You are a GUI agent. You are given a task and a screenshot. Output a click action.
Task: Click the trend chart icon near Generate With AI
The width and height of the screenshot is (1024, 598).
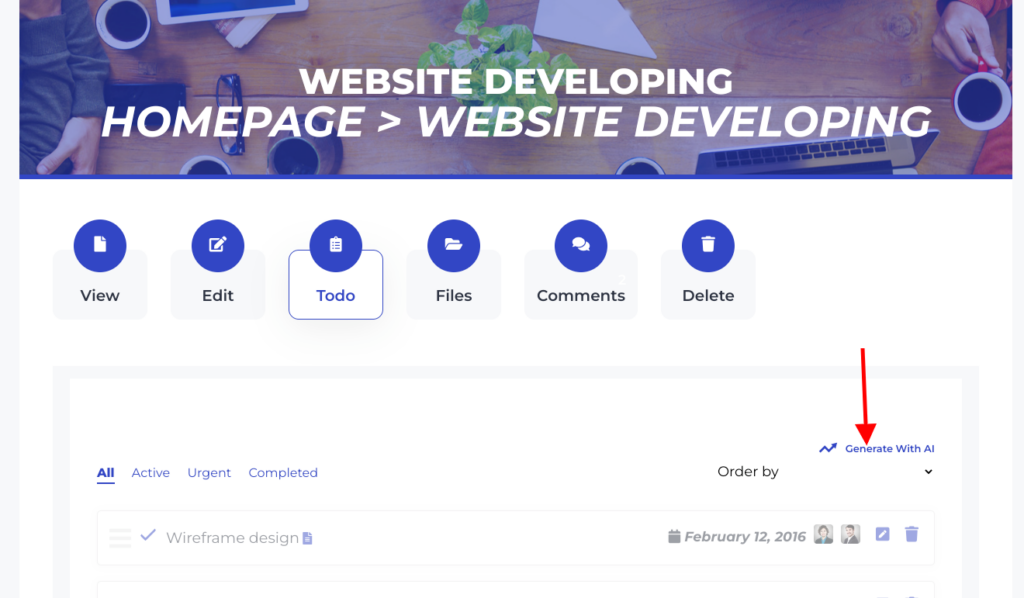click(827, 449)
